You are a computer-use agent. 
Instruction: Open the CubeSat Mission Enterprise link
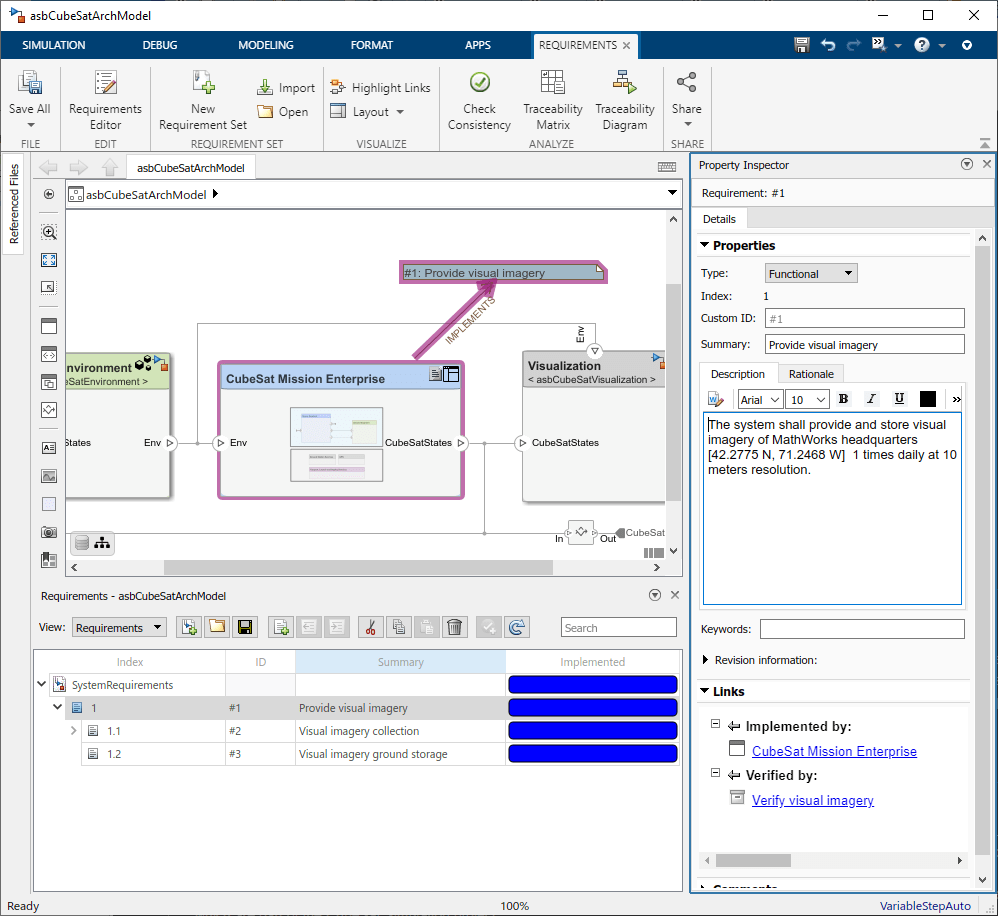834,751
